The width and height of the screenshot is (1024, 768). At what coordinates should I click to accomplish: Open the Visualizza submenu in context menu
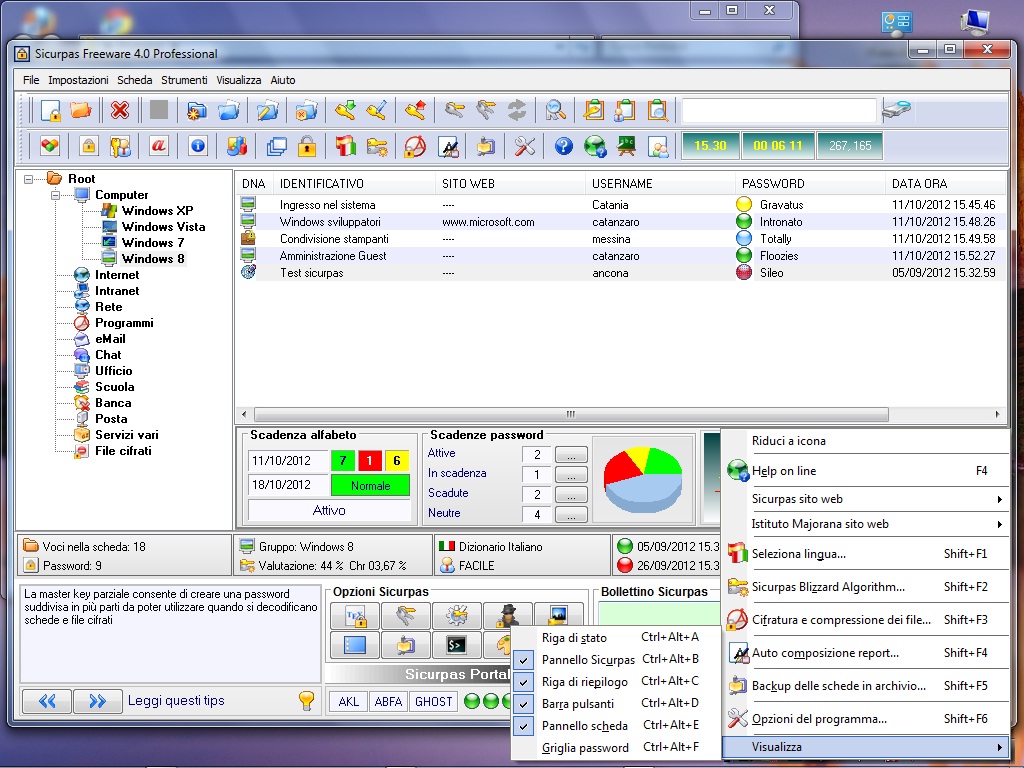[x=866, y=747]
